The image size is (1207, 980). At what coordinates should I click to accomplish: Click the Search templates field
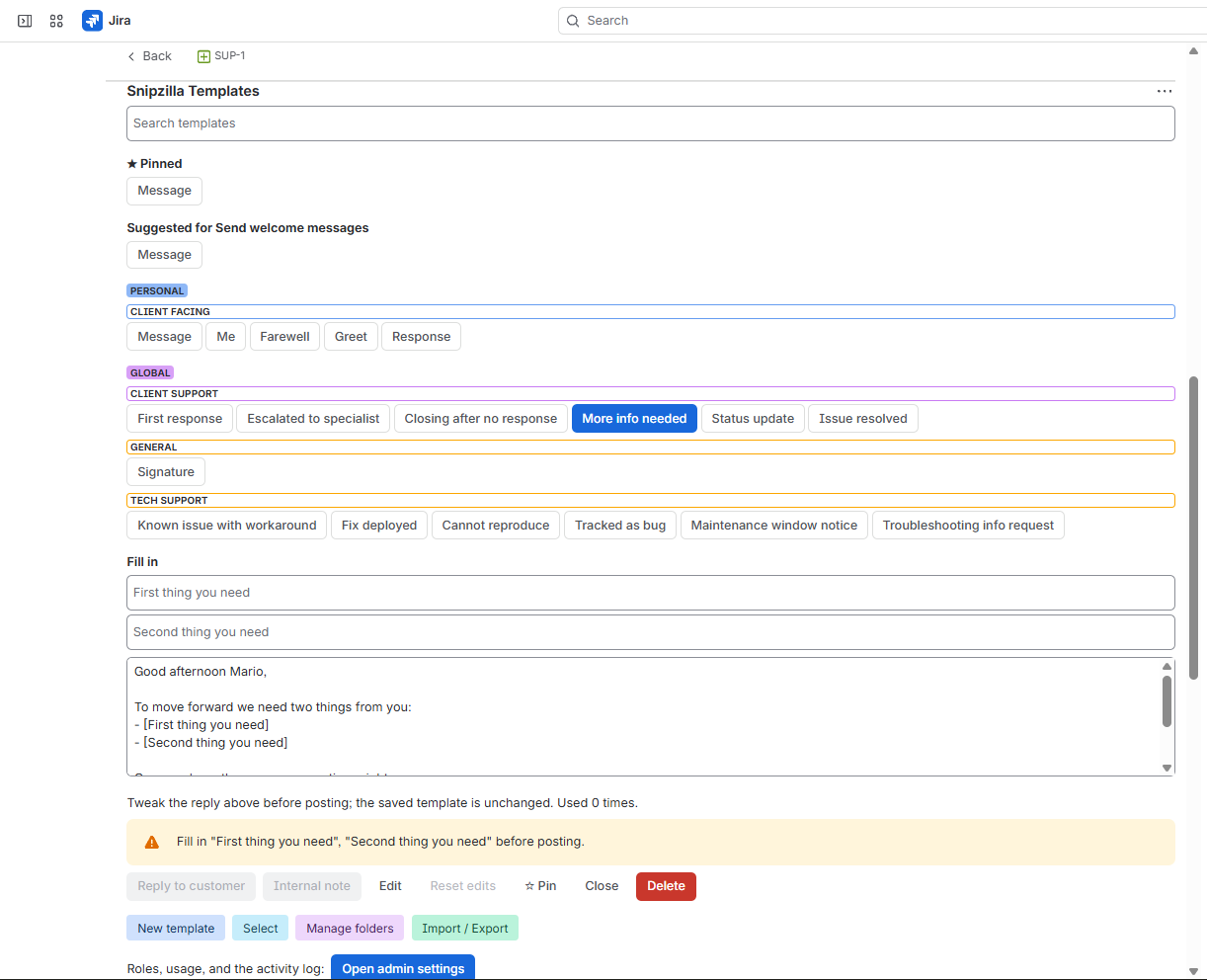[x=651, y=123]
